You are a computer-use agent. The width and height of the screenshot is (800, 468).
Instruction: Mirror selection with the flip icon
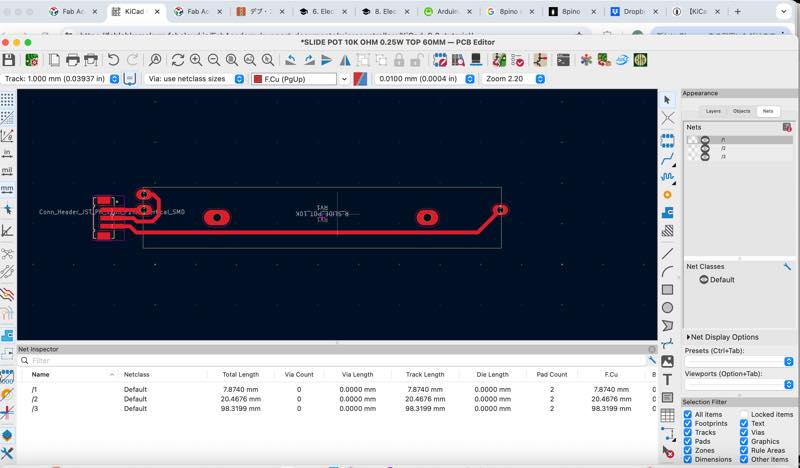[x=345, y=60]
